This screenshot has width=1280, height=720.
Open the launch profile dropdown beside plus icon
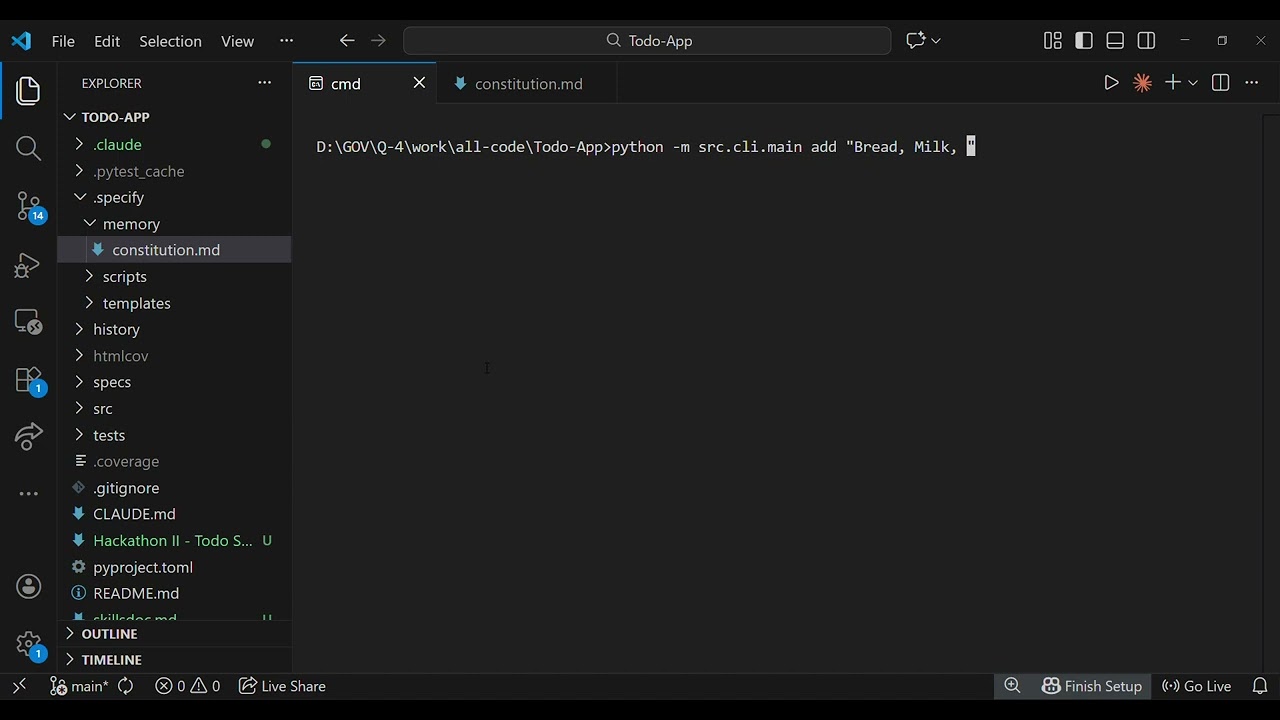click(1193, 83)
